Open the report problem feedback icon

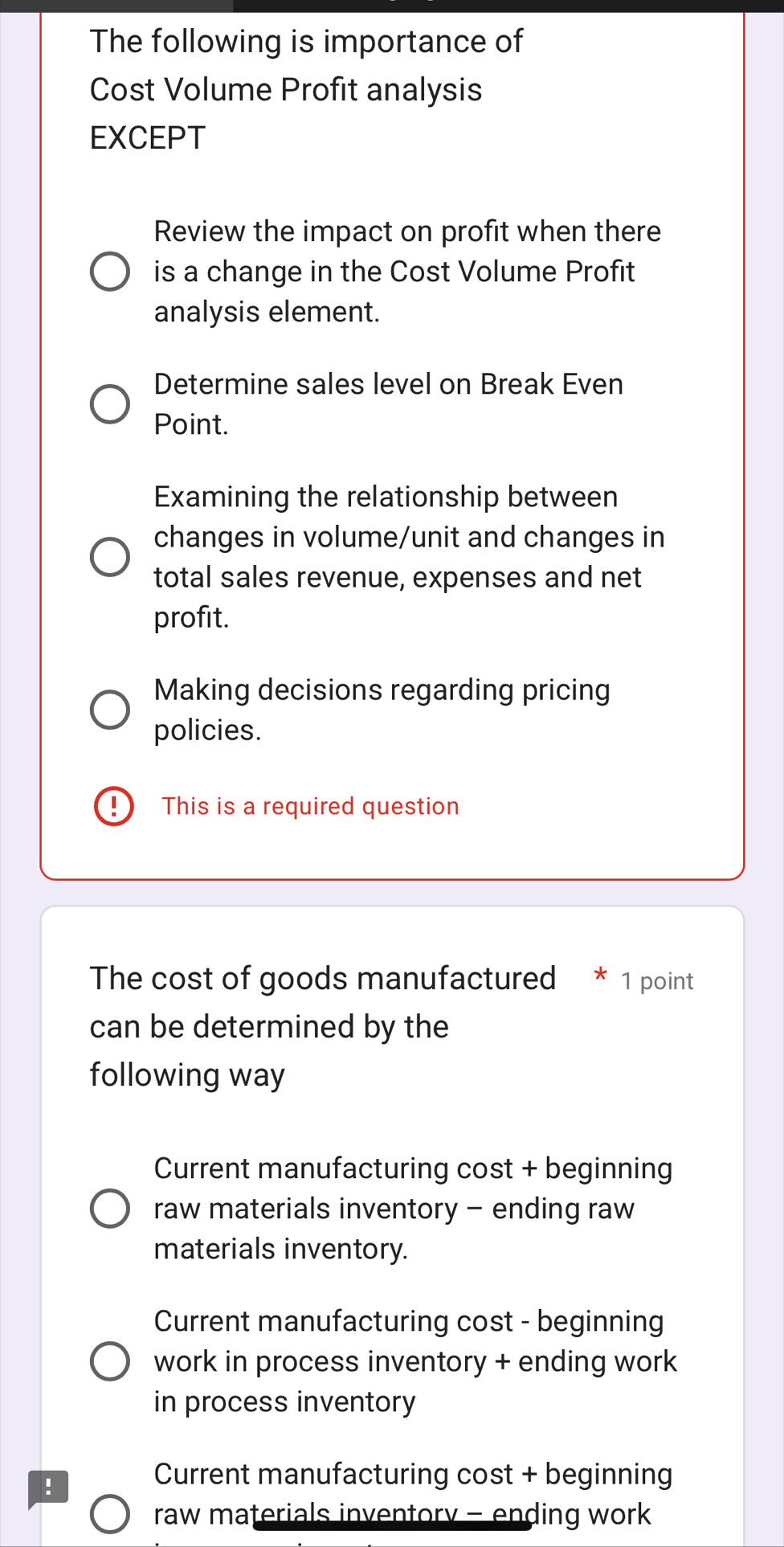pos(48,1488)
